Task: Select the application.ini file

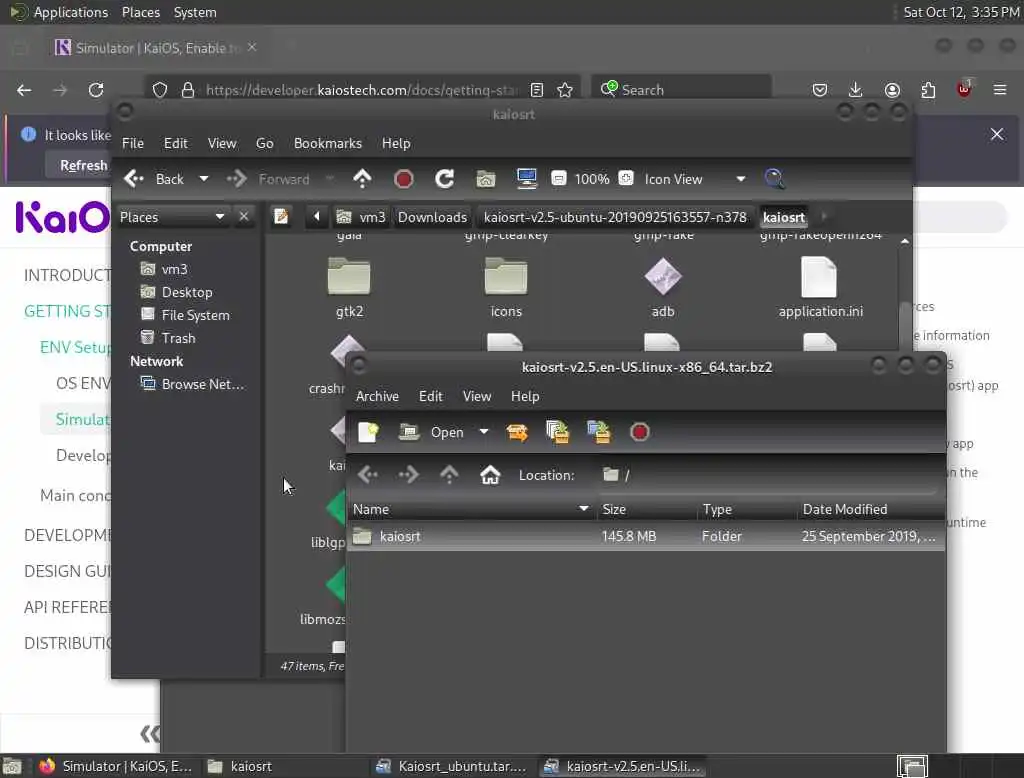Action: pos(820,287)
